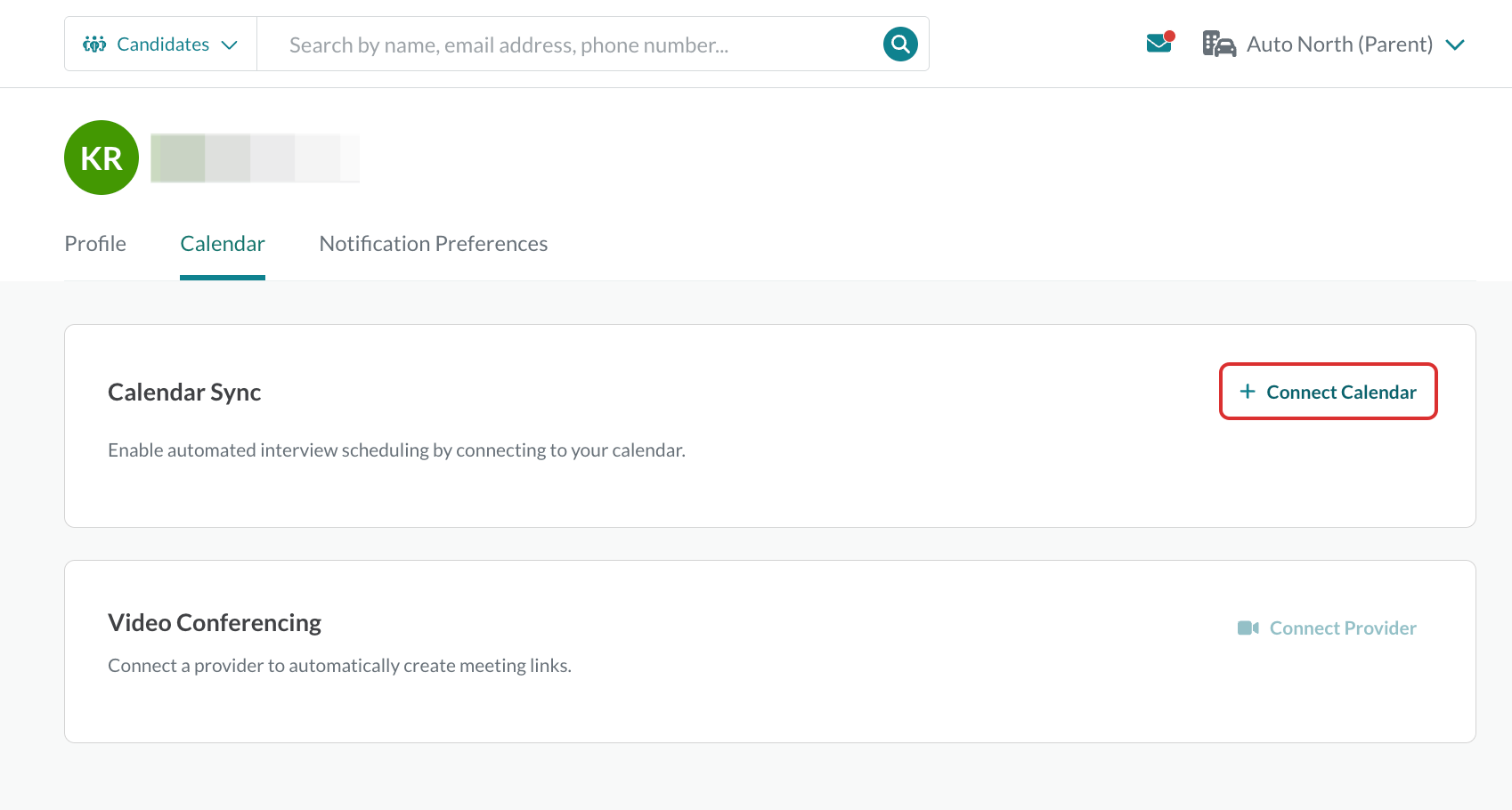The image size is (1512, 810).
Task: Click the Connect Provider button
Action: tap(1327, 628)
